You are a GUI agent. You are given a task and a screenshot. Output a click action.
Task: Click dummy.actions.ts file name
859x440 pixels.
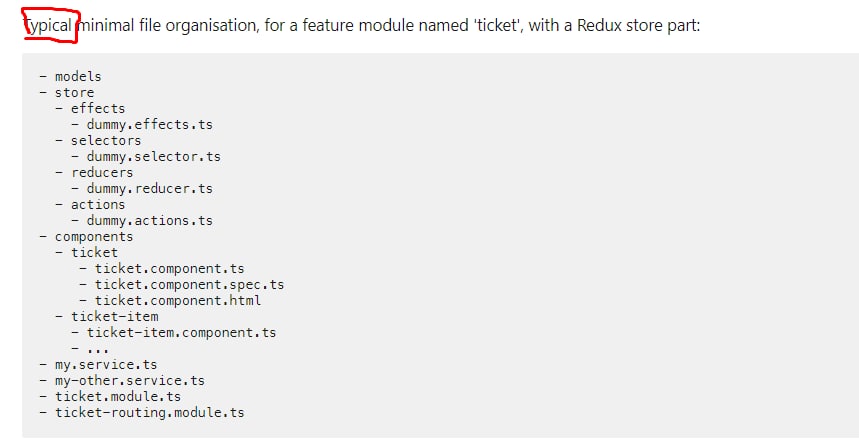150,221
